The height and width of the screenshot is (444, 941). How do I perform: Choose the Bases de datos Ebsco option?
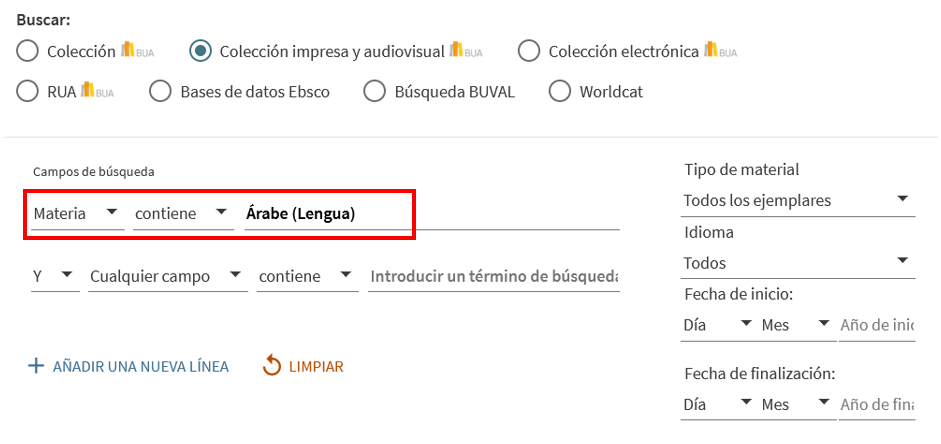(x=160, y=92)
